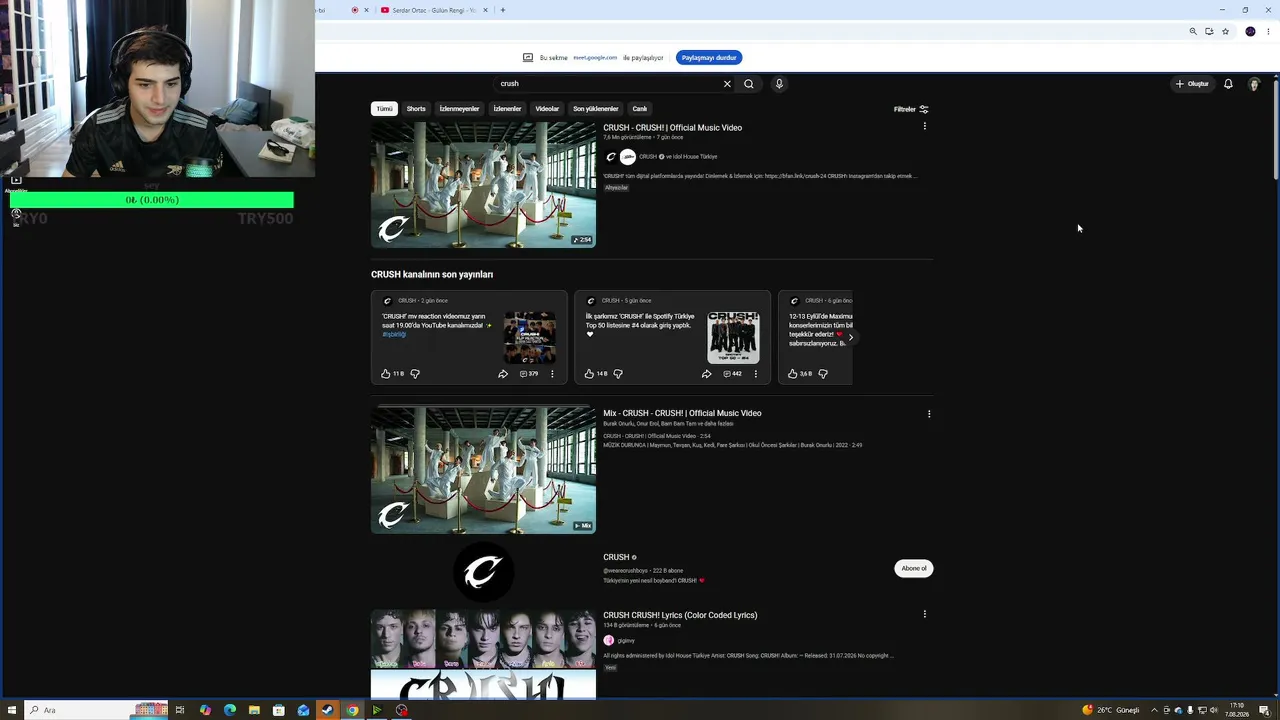Open the giginvy channel link

tap(626, 640)
